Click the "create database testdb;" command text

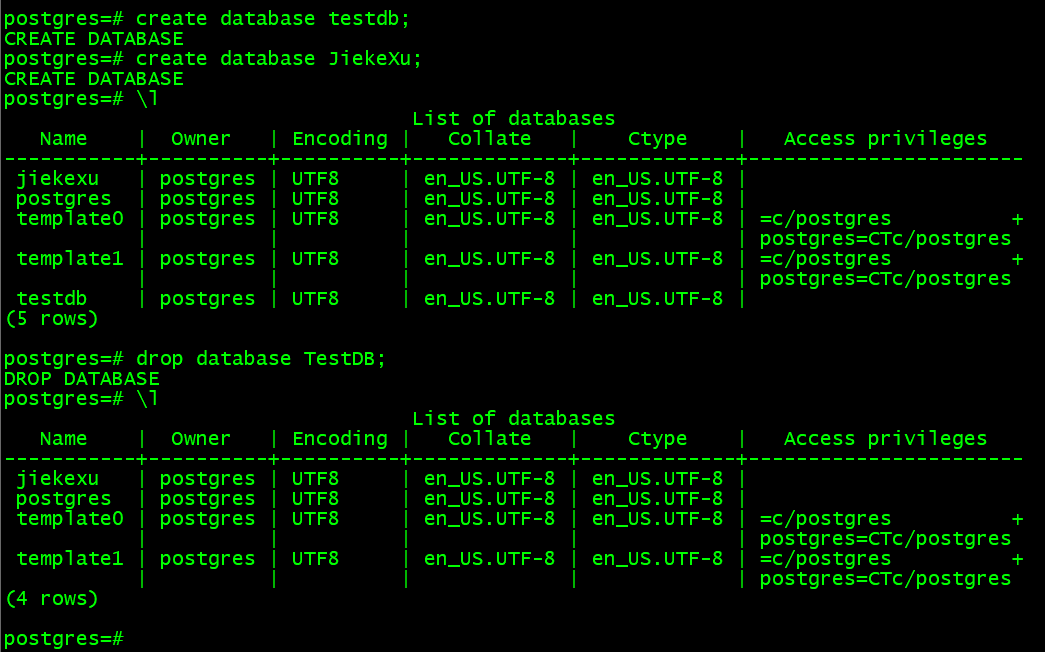click(273, 19)
